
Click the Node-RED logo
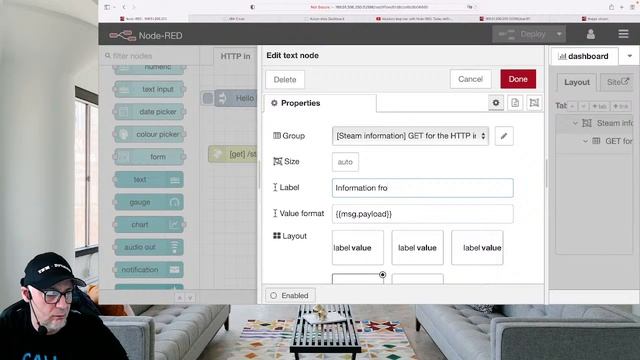click(146, 36)
